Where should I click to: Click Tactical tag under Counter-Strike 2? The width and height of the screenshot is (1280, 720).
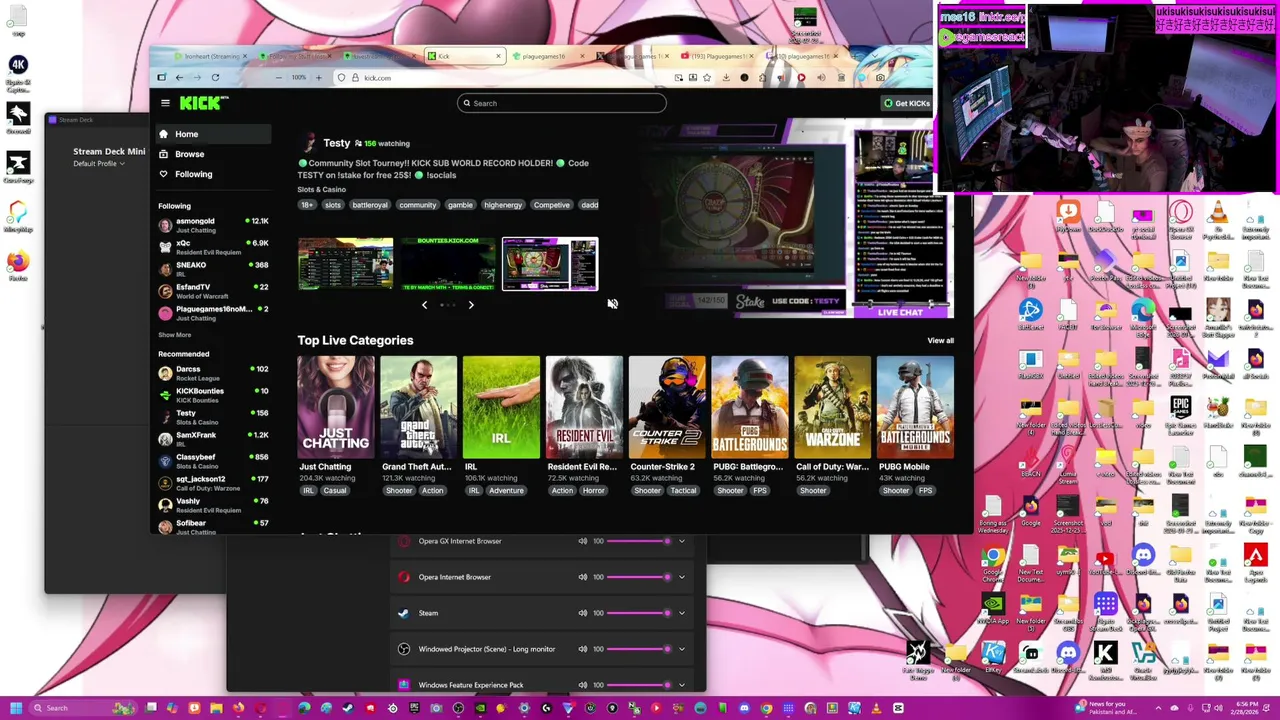683,491
